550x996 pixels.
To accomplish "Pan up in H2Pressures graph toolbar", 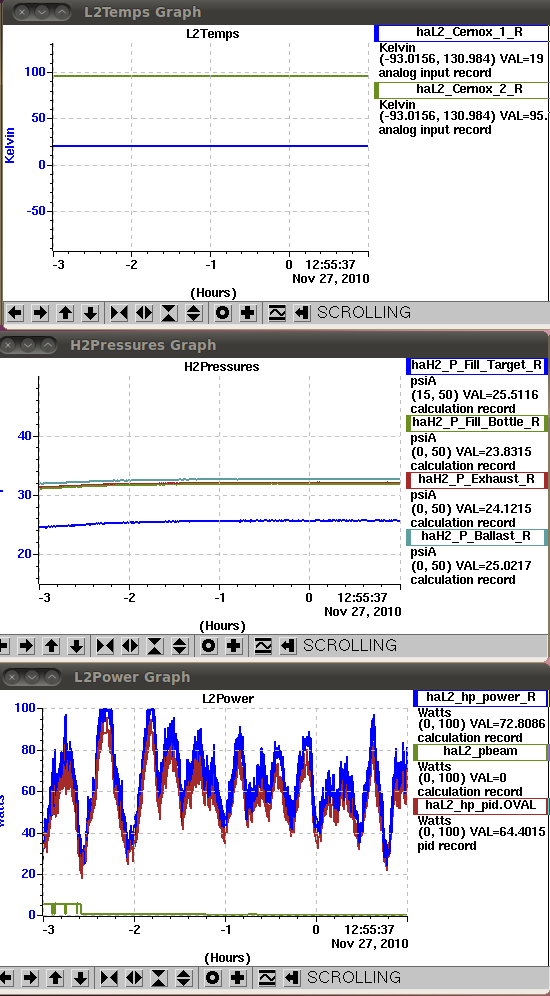I will (x=51, y=646).
